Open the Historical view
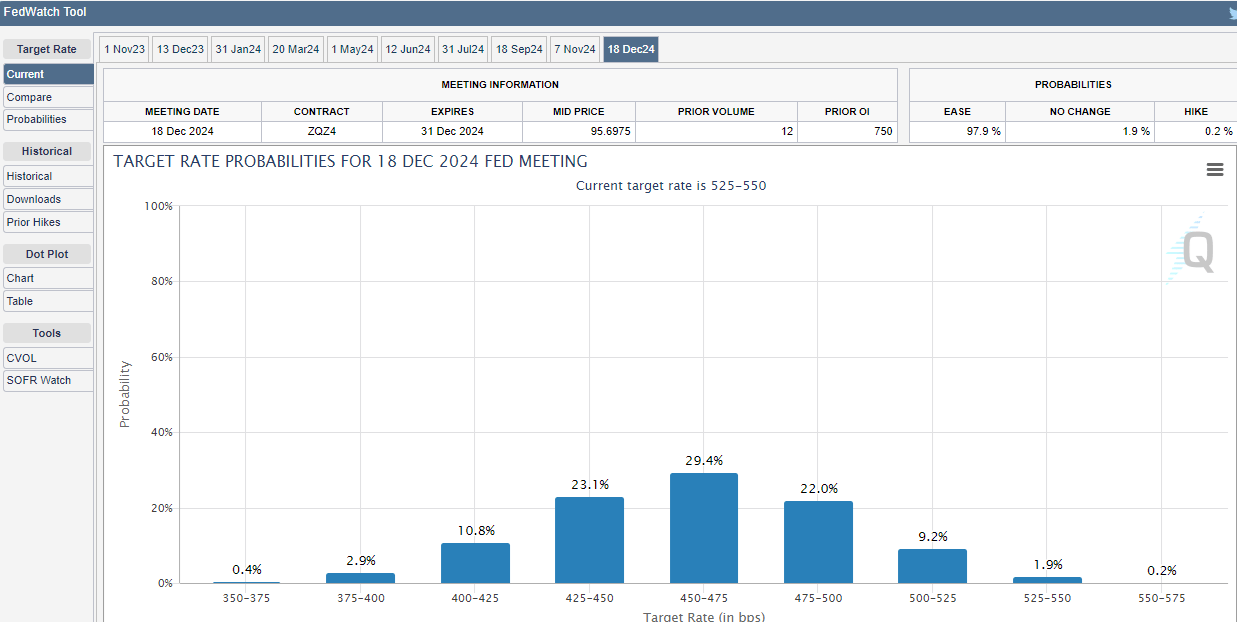Image resolution: width=1237 pixels, height=622 pixels. (48, 176)
